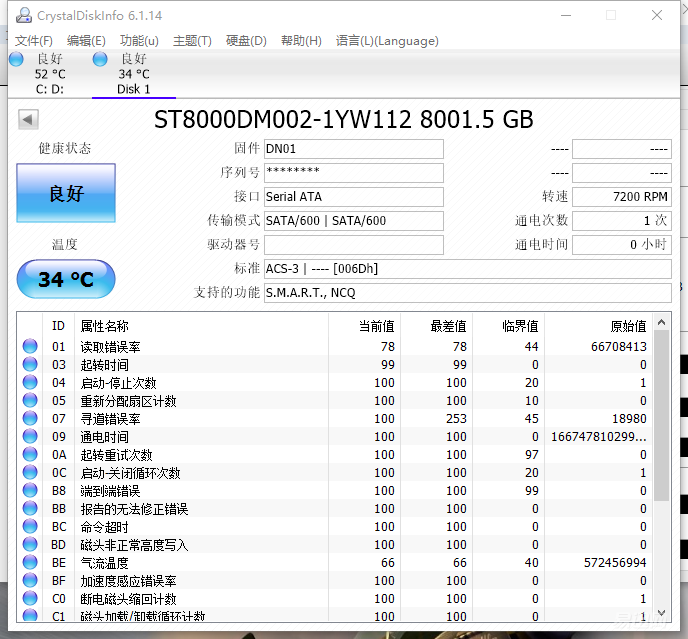
Task: Click the 序列号 masked serial field
Action: pyautogui.click(x=354, y=173)
